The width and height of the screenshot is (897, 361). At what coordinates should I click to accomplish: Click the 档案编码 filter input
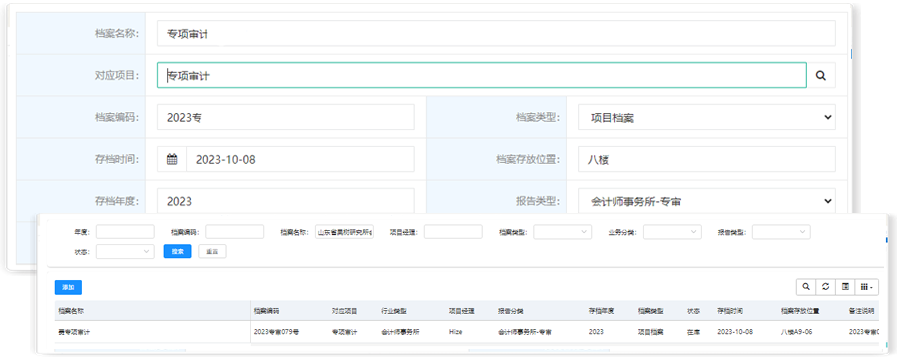[235, 232]
